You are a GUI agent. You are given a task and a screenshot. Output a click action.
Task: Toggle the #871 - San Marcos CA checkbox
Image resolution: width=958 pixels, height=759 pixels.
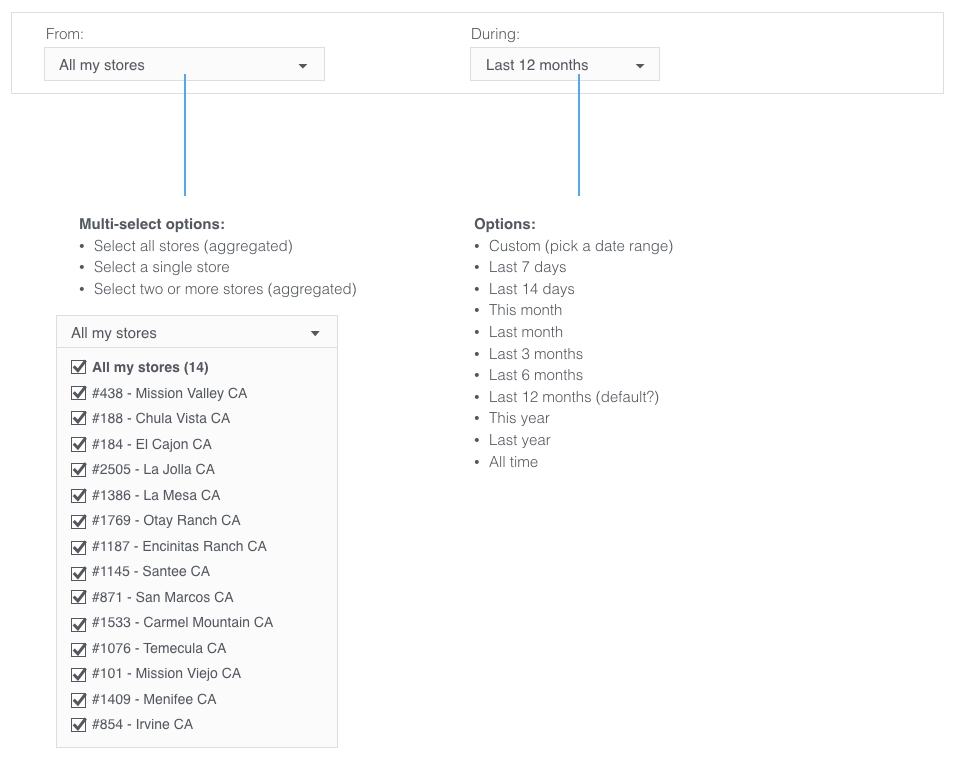click(79, 597)
